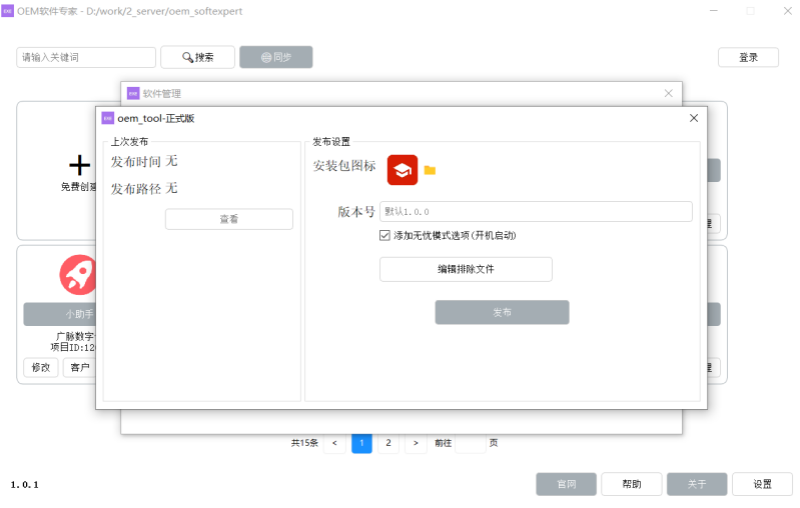The image size is (800, 508).
Task: Click the 同步 button
Action: pos(276,57)
